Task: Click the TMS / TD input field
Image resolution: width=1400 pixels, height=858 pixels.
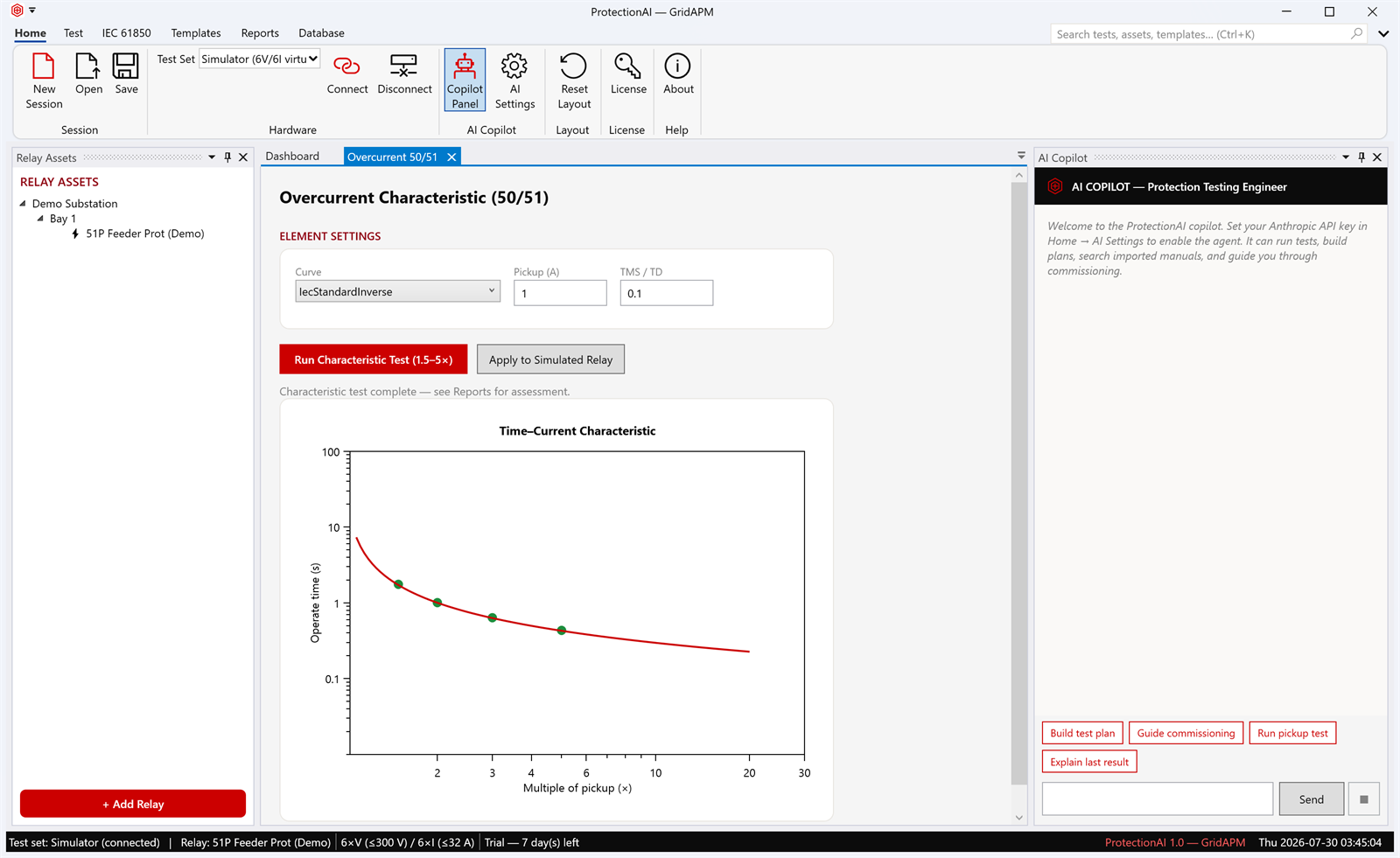Action: coord(667,293)
